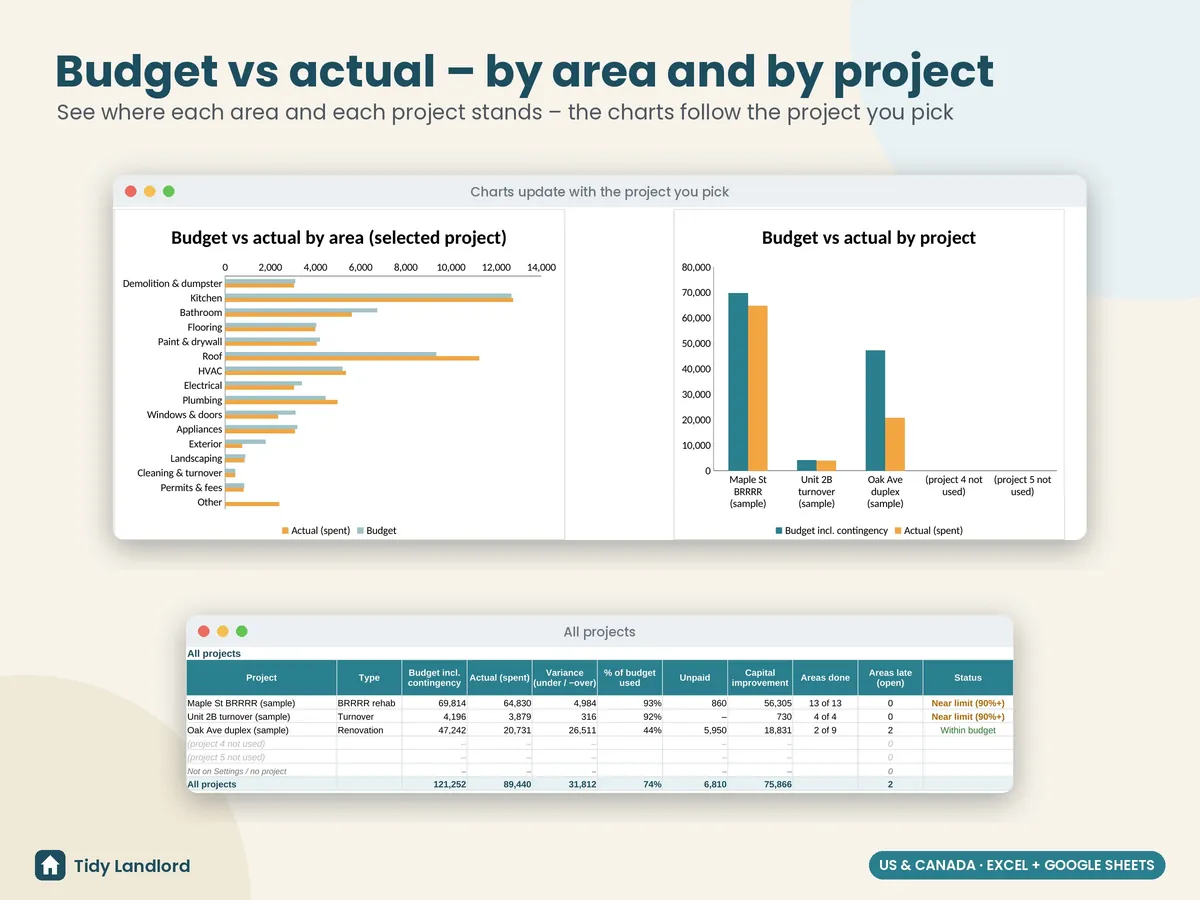Click the 'Maple St BRRRR (sample)' table row name
1200x900 pixels.
(x=241, y=703)
